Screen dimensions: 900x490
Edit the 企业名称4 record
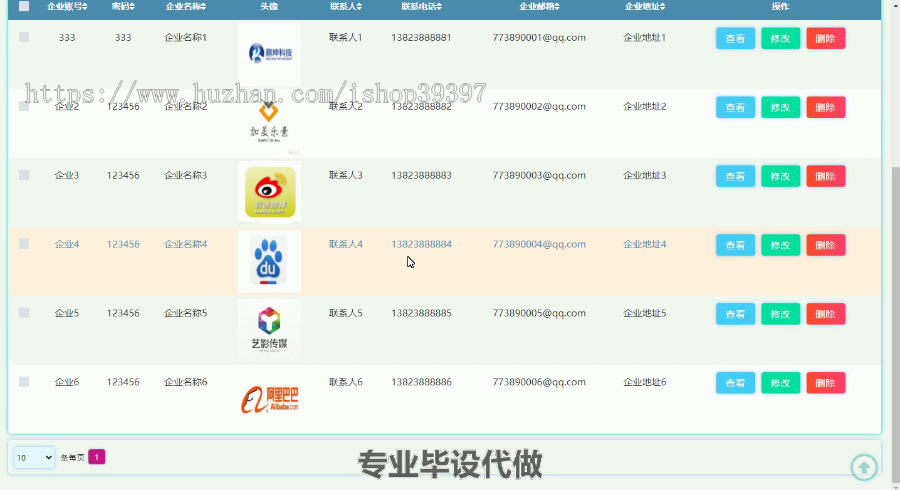(x=781, y=245)
